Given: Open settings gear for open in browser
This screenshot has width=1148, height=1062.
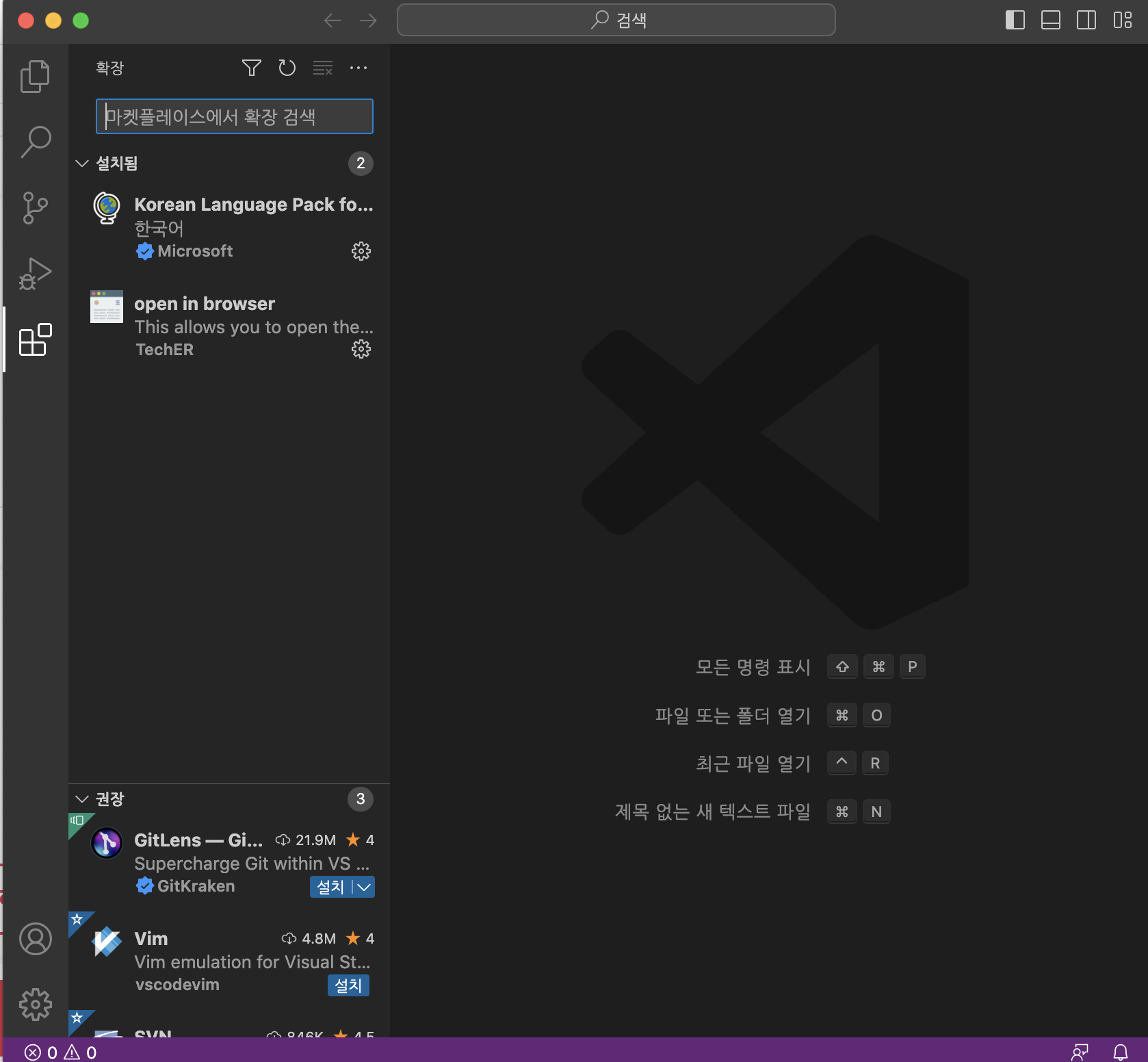Looking at the screenshot, I should click(x=361, y=350).
